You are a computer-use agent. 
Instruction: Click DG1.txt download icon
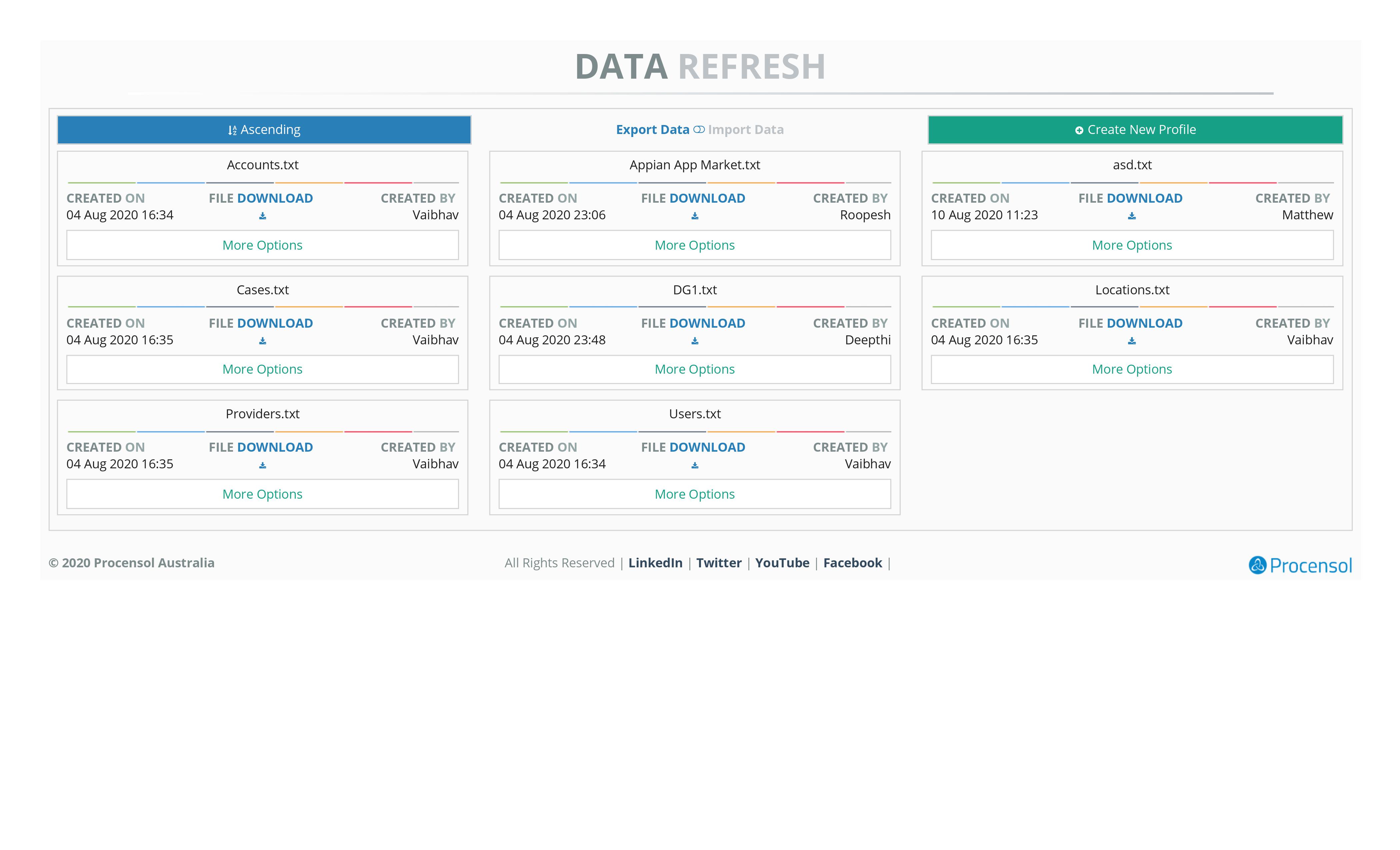[x=694, y=341]
